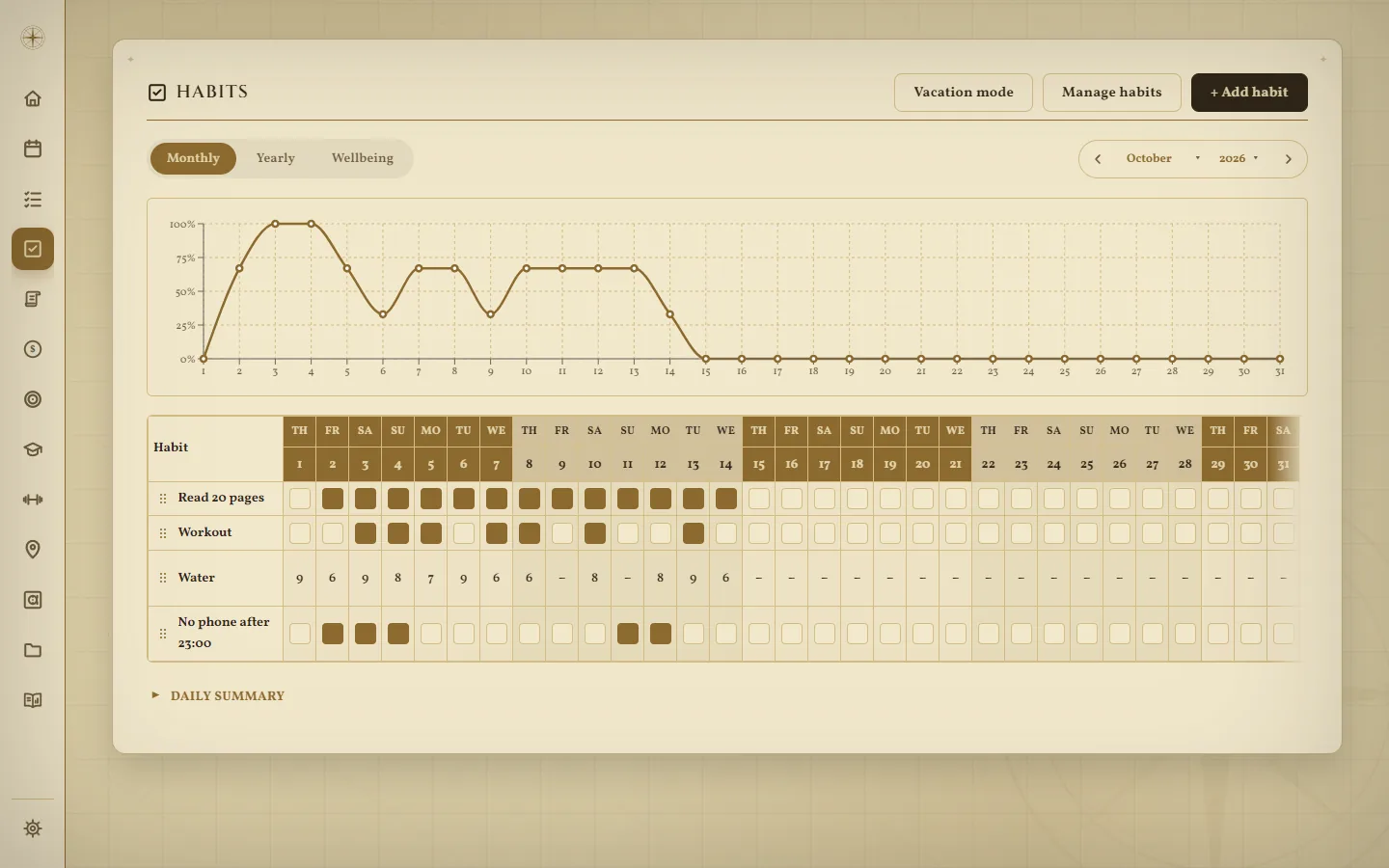Screen dimensions: 1389x868
Task: Open the open-book icon in sidebar
Action: 33,700
